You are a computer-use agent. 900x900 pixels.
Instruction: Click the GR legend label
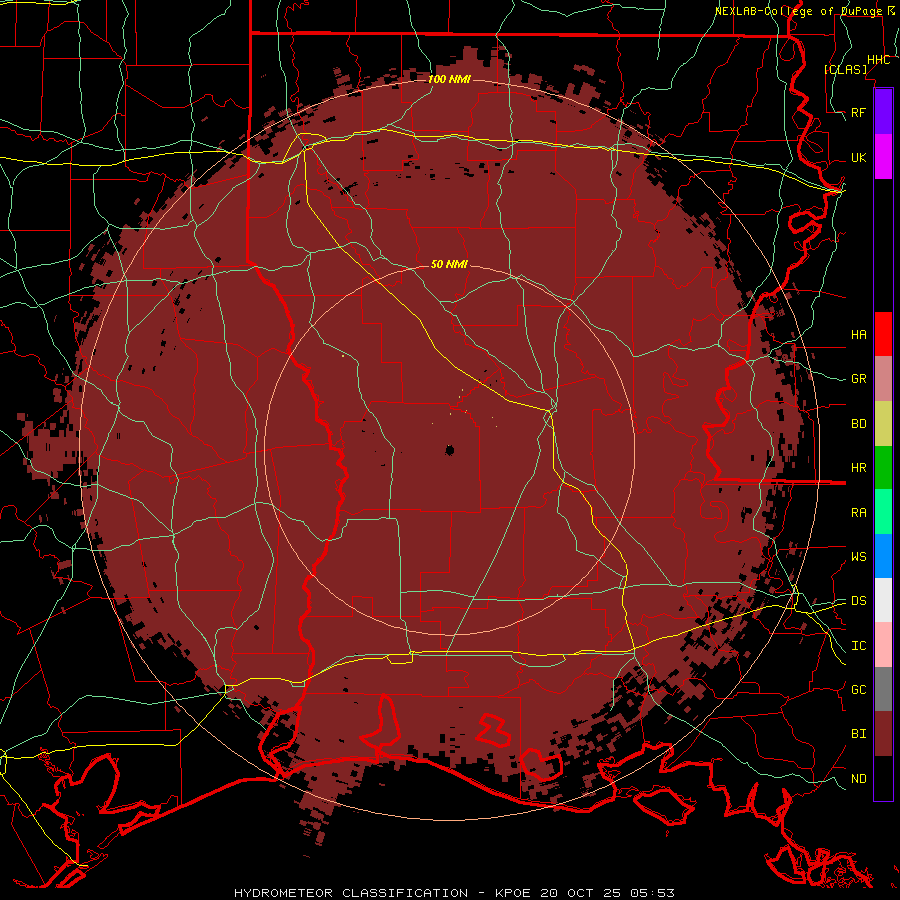pyautogui.click(x=859, y=379)
